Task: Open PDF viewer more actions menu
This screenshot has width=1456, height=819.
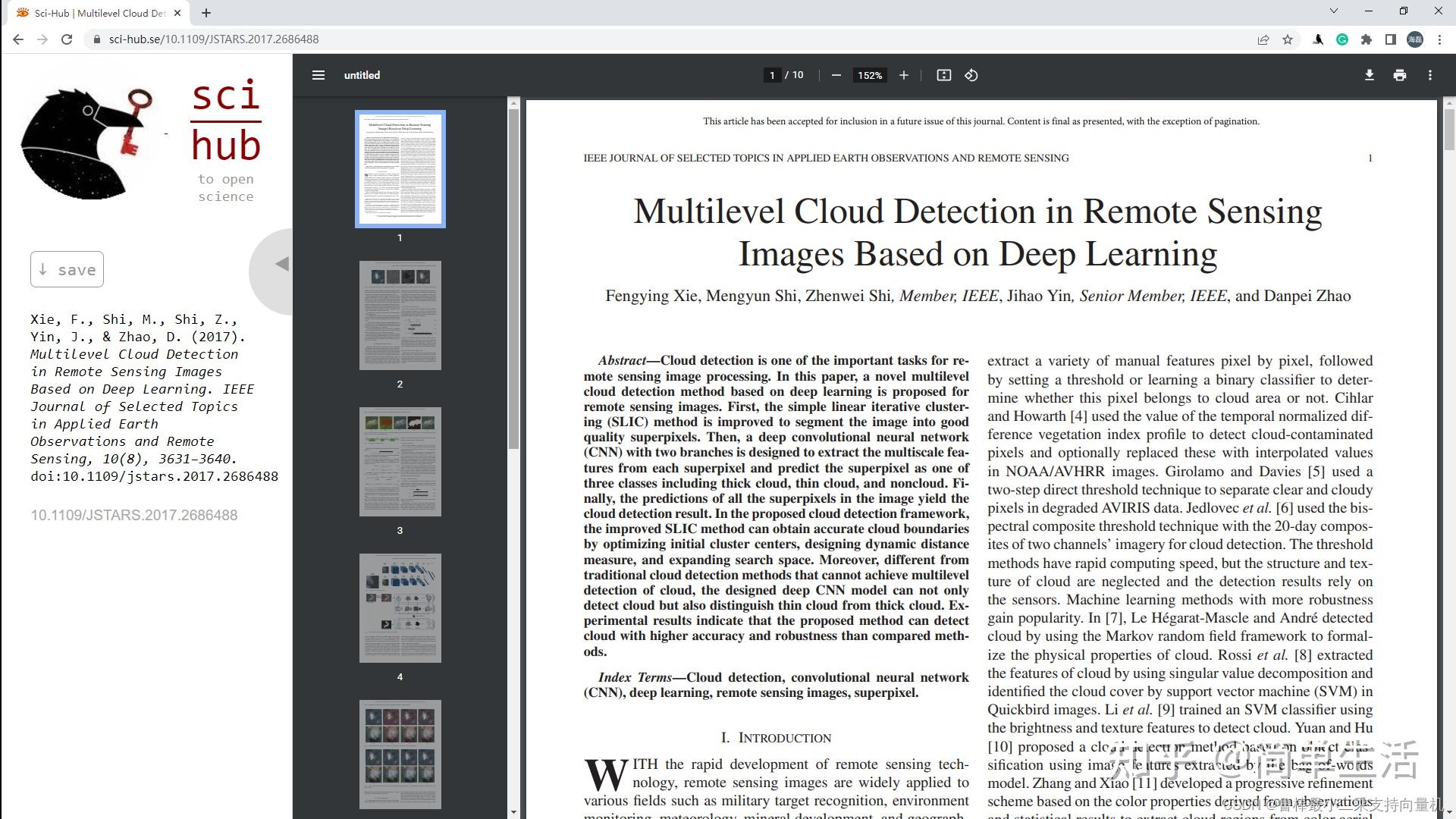Action: (x=1429, y=75)
